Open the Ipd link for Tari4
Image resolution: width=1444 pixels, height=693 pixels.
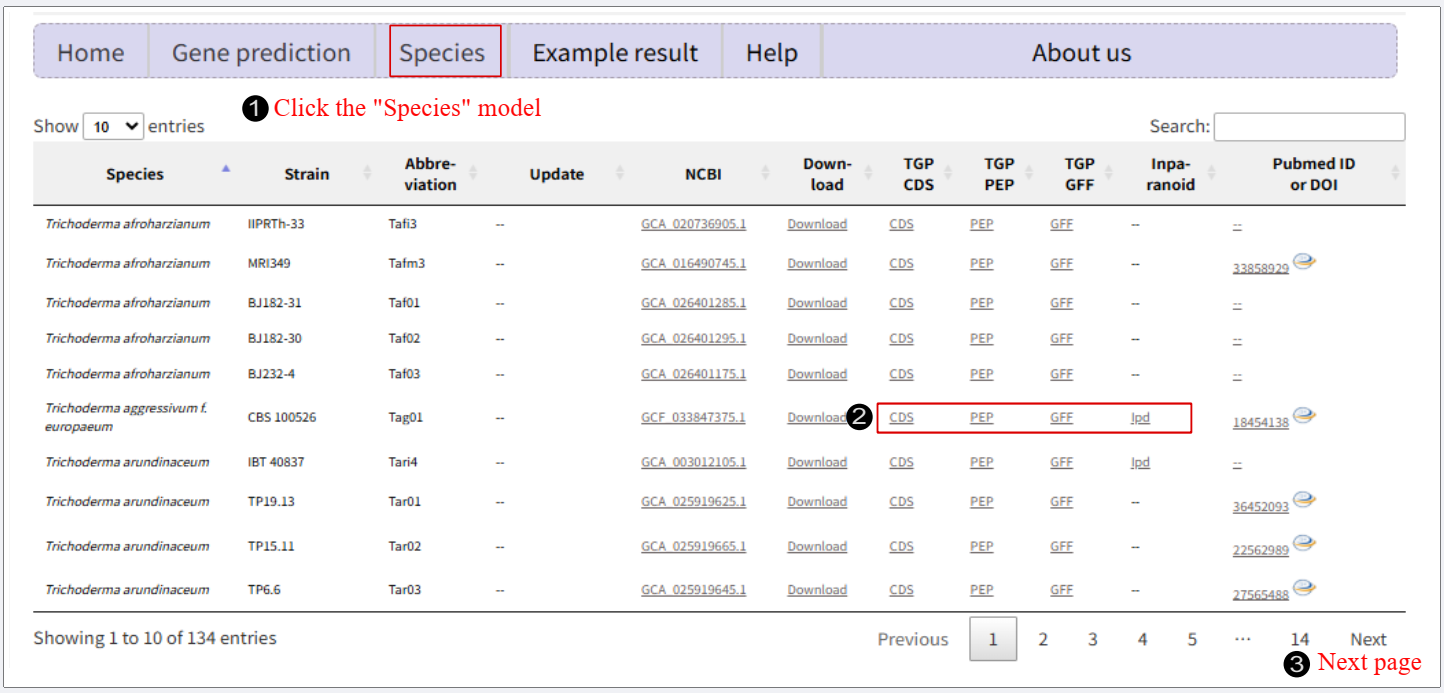point(1140,462)
